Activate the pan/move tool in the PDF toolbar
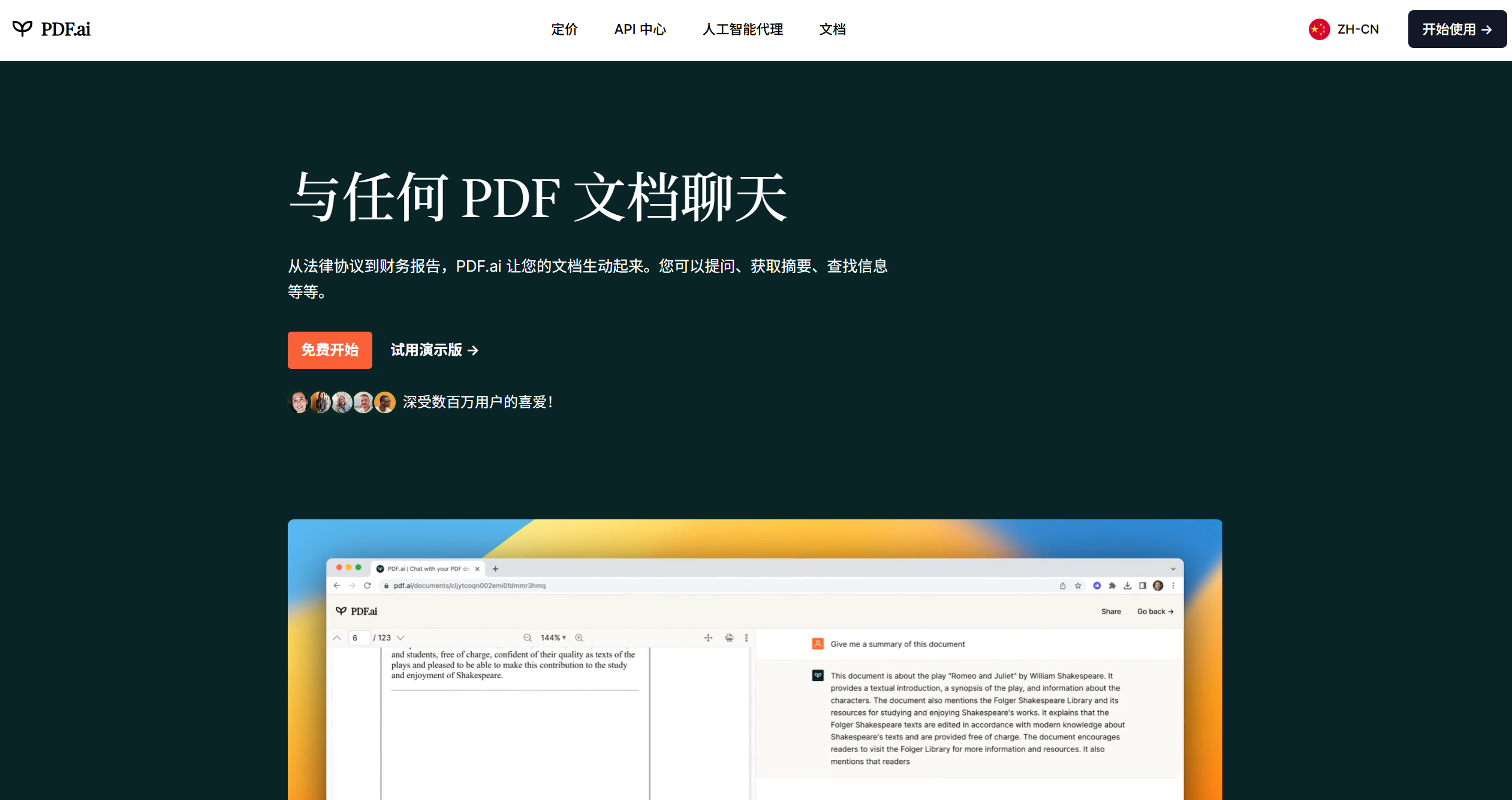Image resolution: width=1512 pixels, height=800 pixels. 709,637
